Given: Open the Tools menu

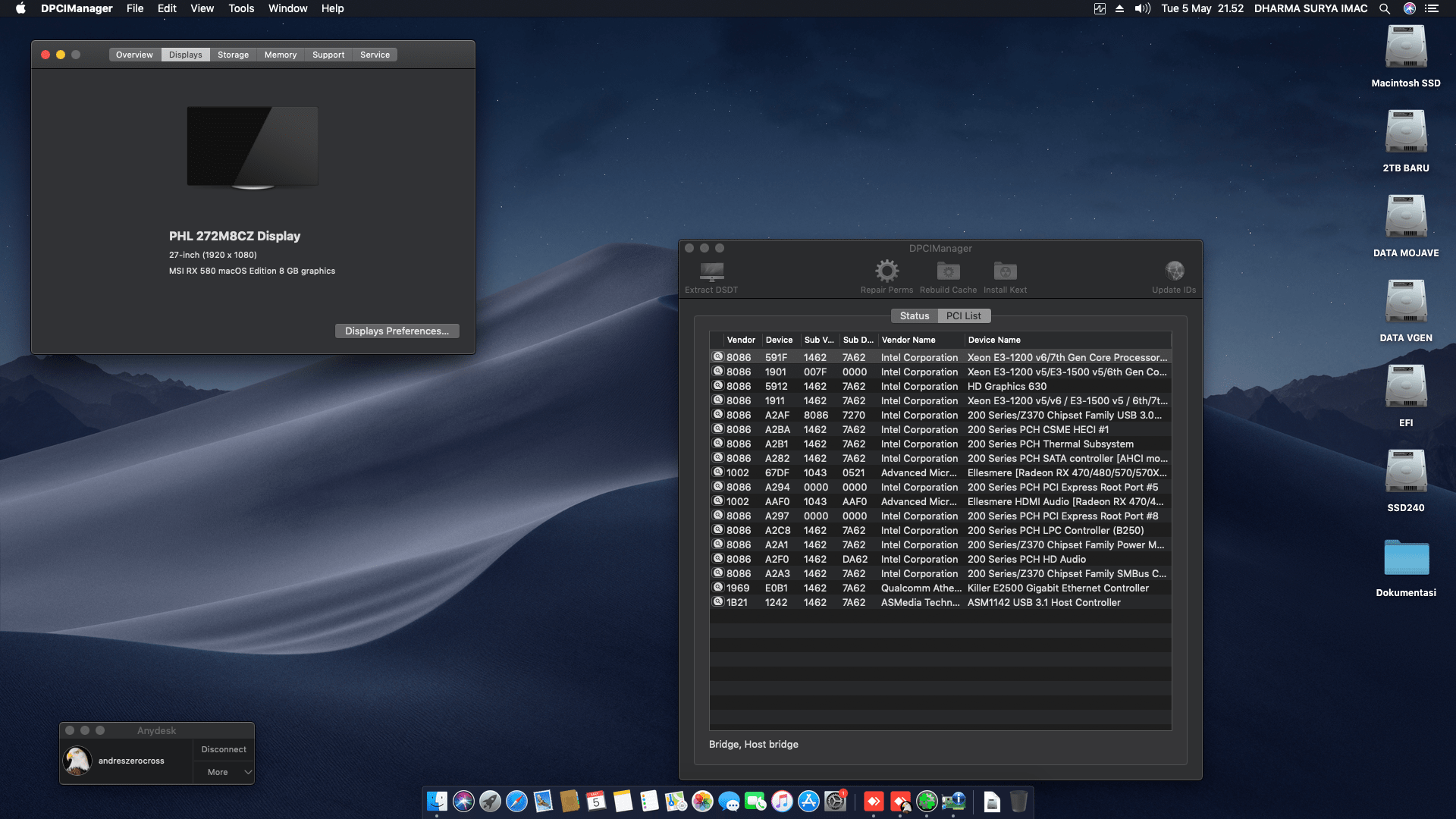Looking at the screenshot, I should click(241, 8).
